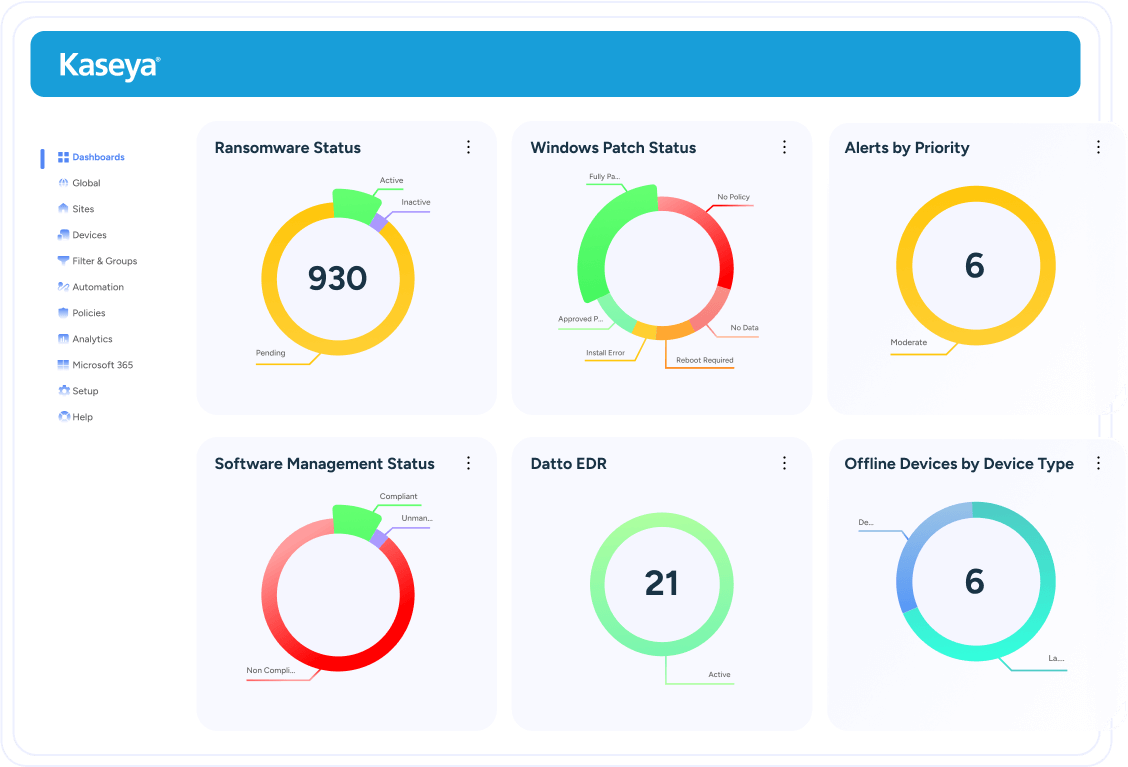Viewport: 1128px width, 767px height.
Task: Open Ransomware Status widget options menu
Action: (468, 147)
